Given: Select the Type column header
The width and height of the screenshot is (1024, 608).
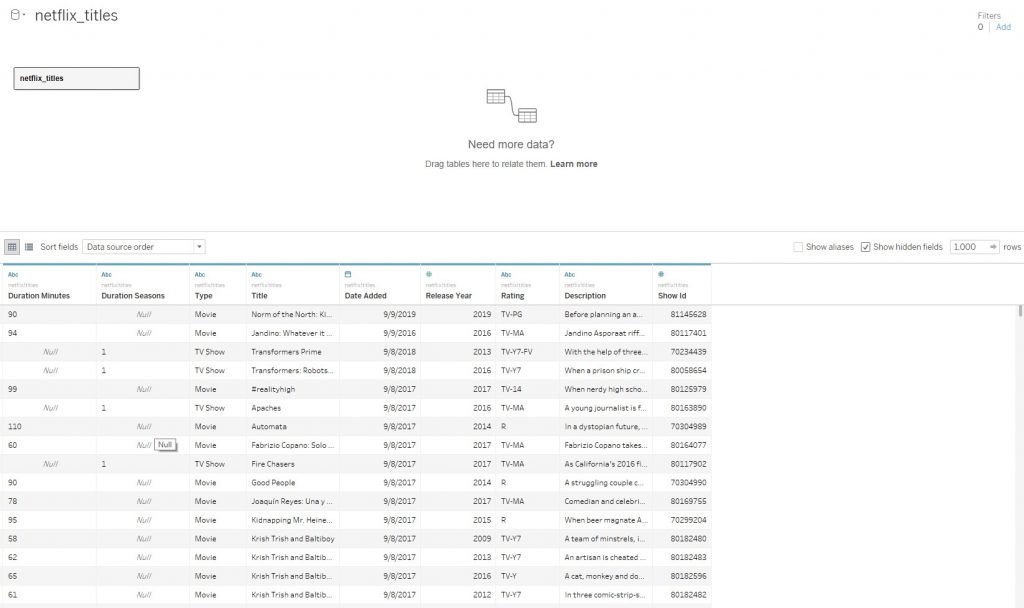Looking at the screenshot, I should (218, 285).
